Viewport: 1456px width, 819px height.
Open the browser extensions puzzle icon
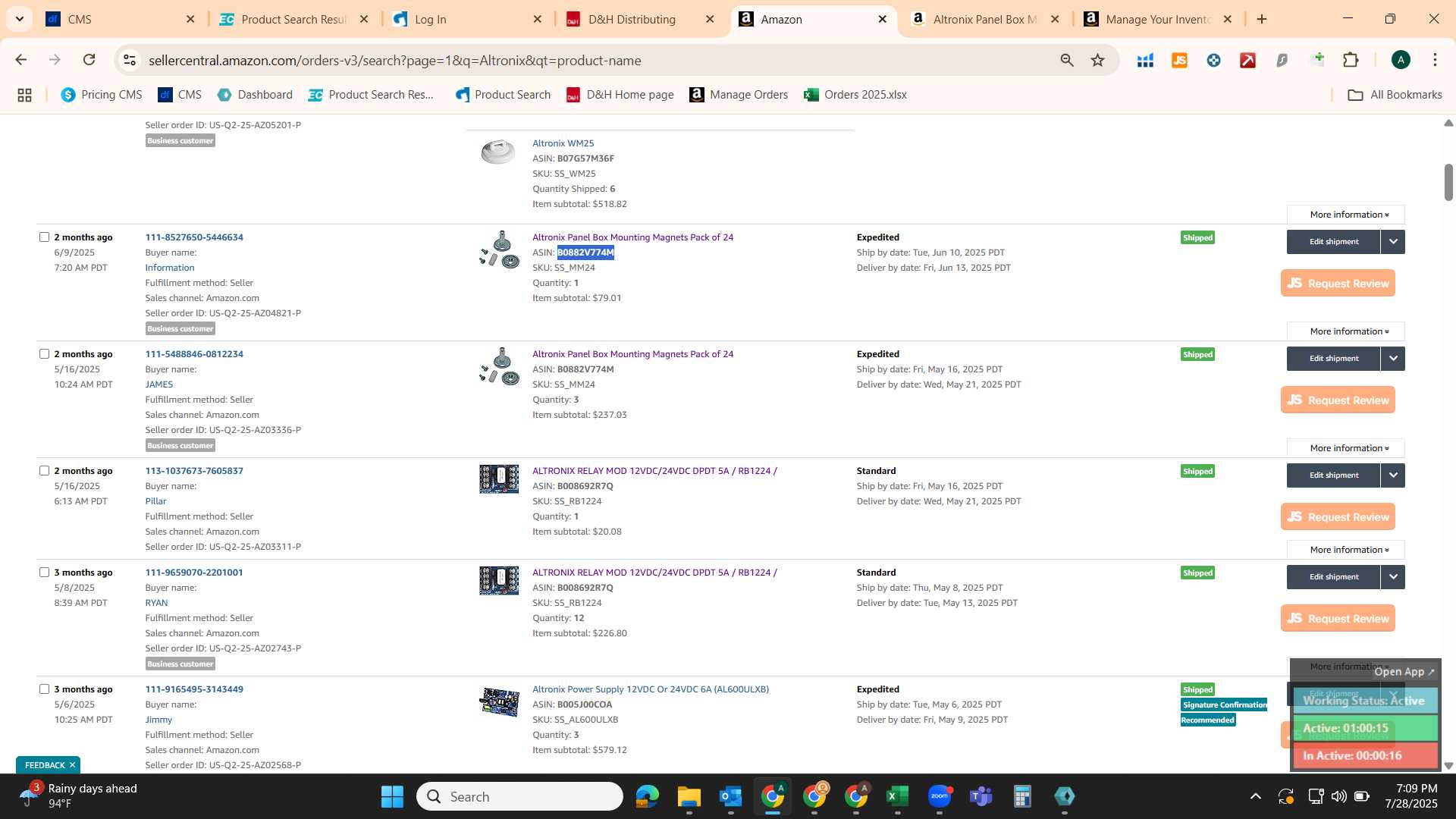(x=1351, y=60)
